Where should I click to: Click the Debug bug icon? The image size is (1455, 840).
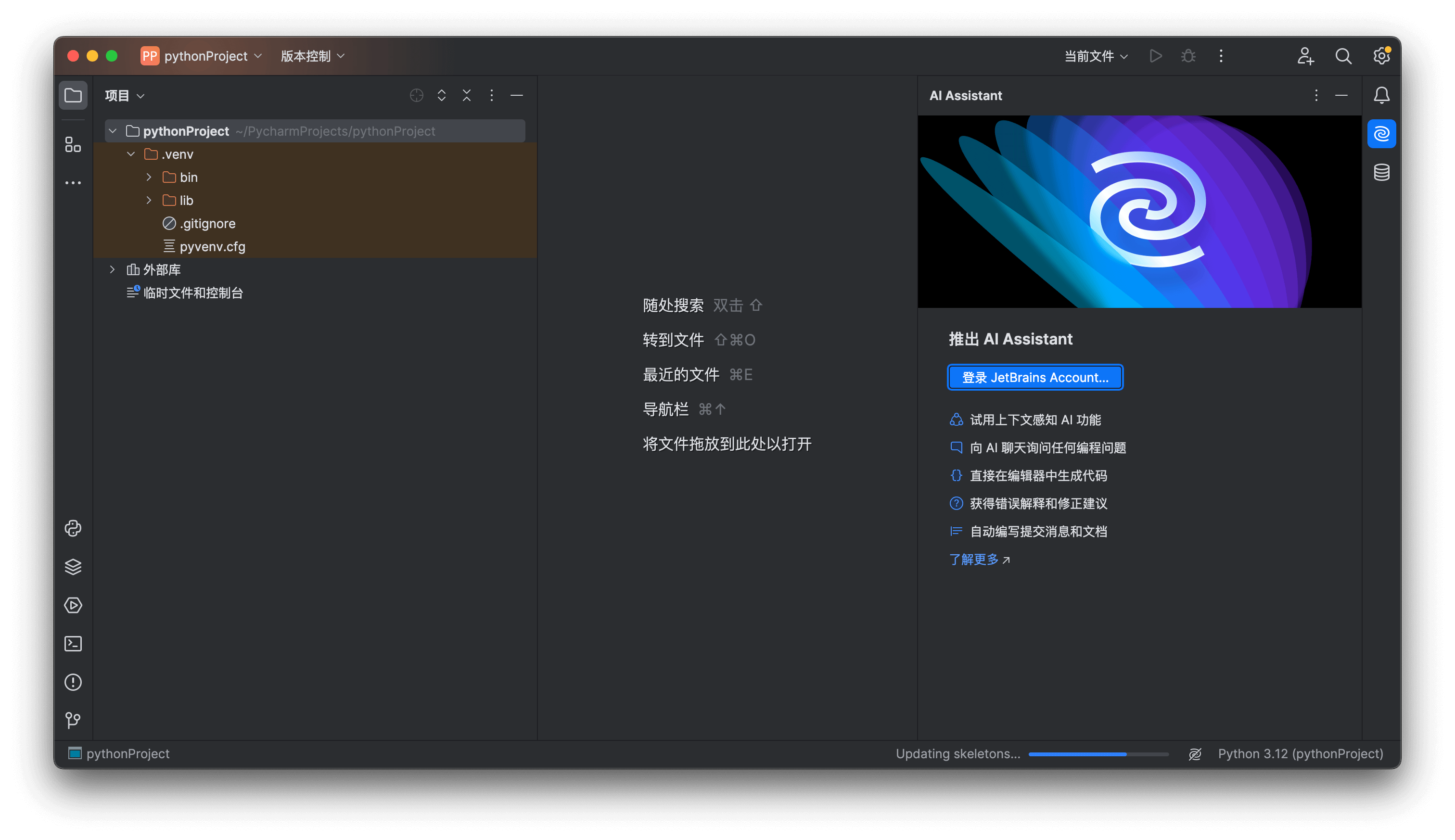pyautogui.click(x=1188, y=56)
